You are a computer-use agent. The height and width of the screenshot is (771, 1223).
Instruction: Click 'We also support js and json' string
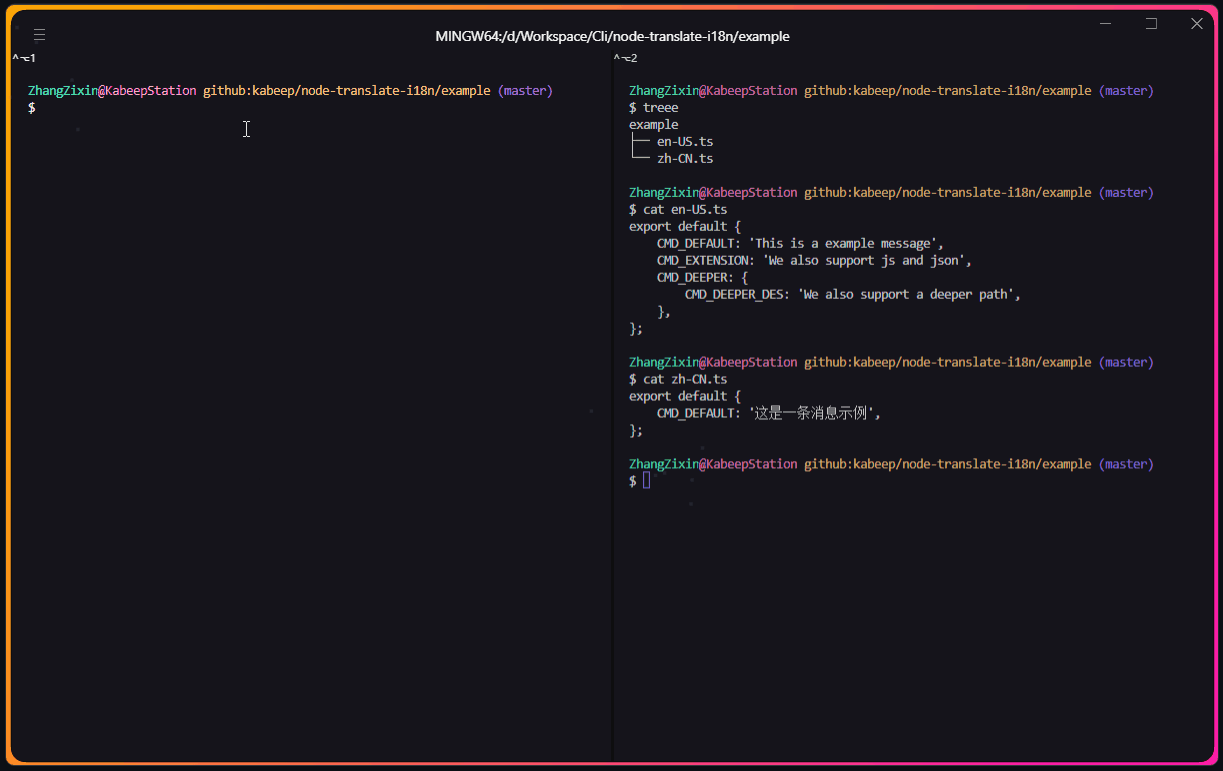coord(867,261)
